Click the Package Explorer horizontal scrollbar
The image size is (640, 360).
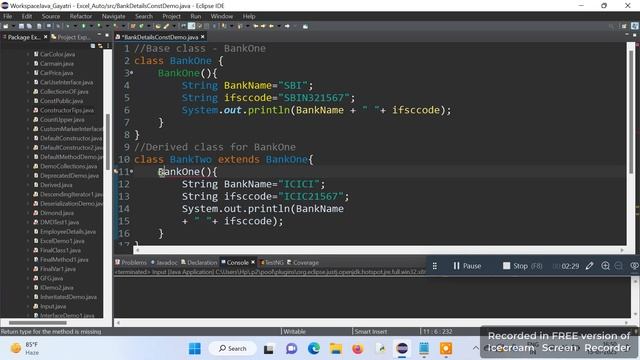pos(38,323)
